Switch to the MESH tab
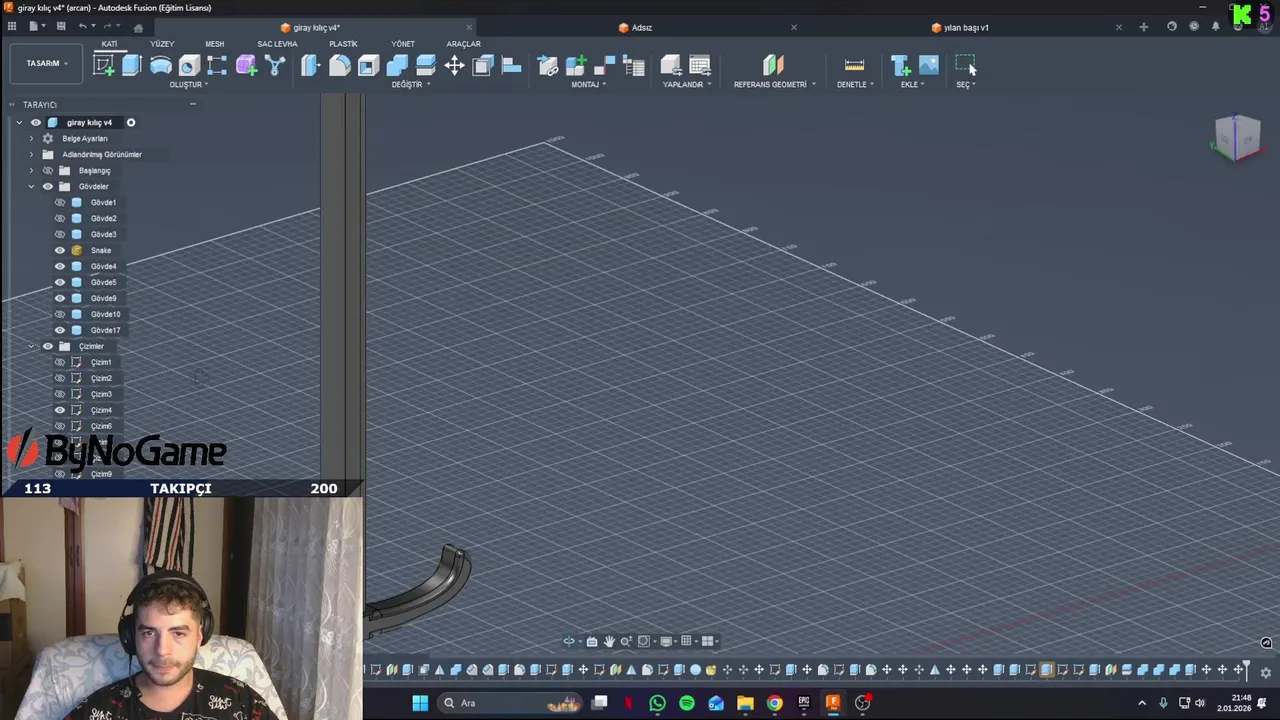The height and width of the screenshot is (720, 1280). (x=215, y=44)
